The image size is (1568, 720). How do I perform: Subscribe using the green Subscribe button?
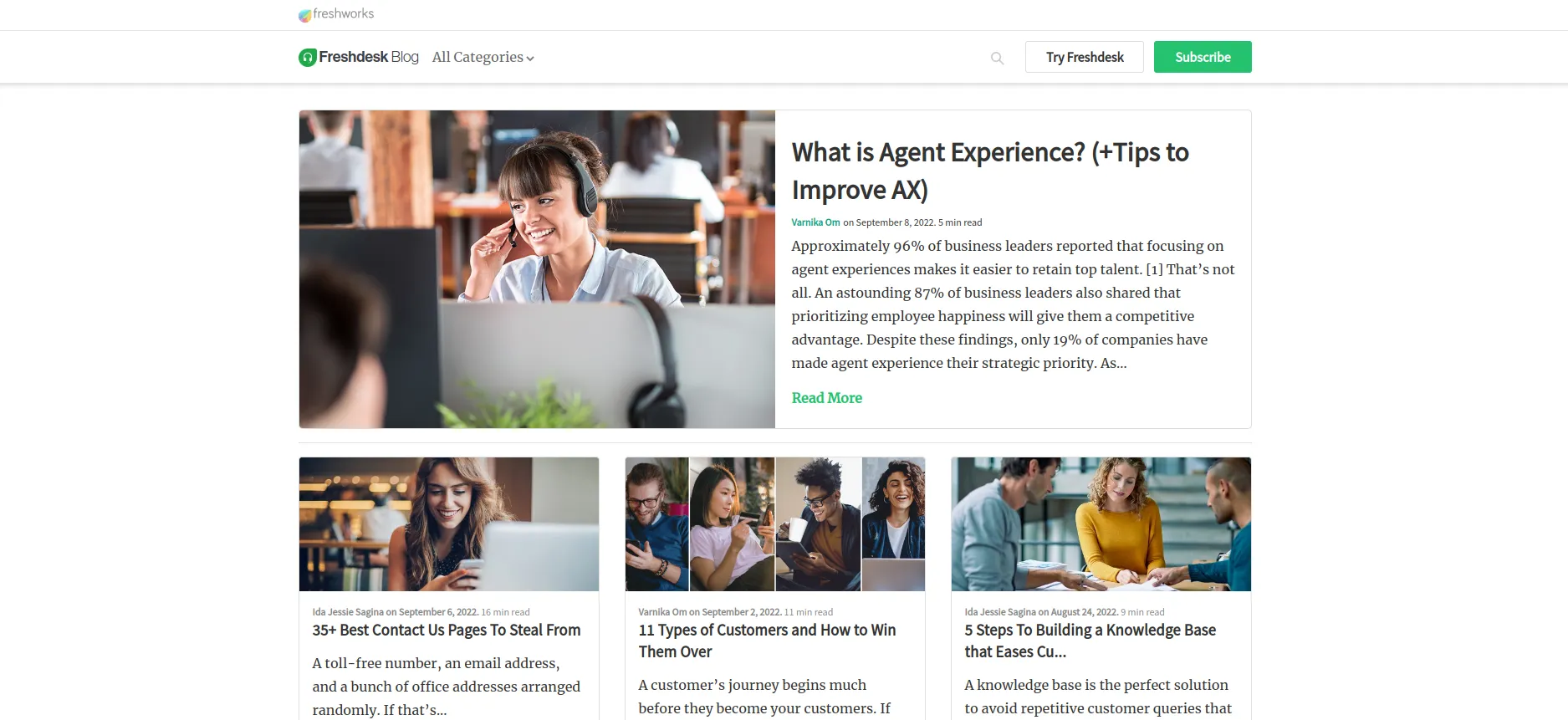tap(1203, 57)
